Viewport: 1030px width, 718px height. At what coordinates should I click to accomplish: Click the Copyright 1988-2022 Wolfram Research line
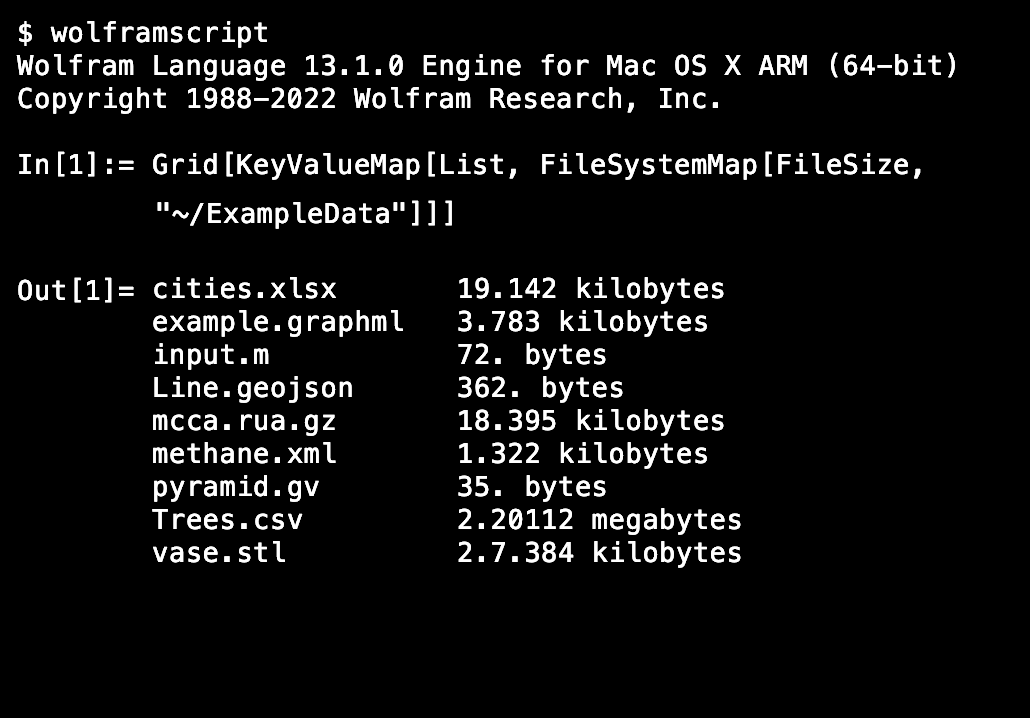[x=369, y=99]
